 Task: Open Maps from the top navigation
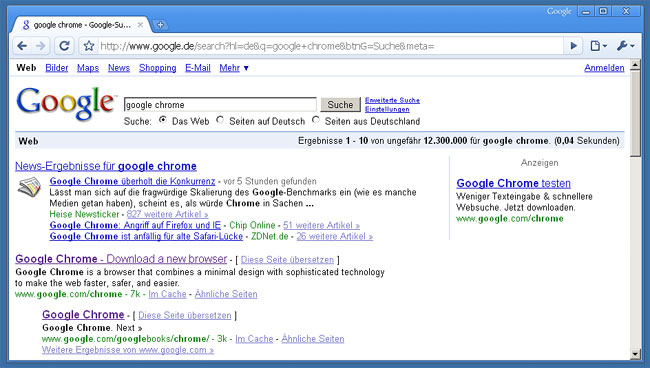88,68
